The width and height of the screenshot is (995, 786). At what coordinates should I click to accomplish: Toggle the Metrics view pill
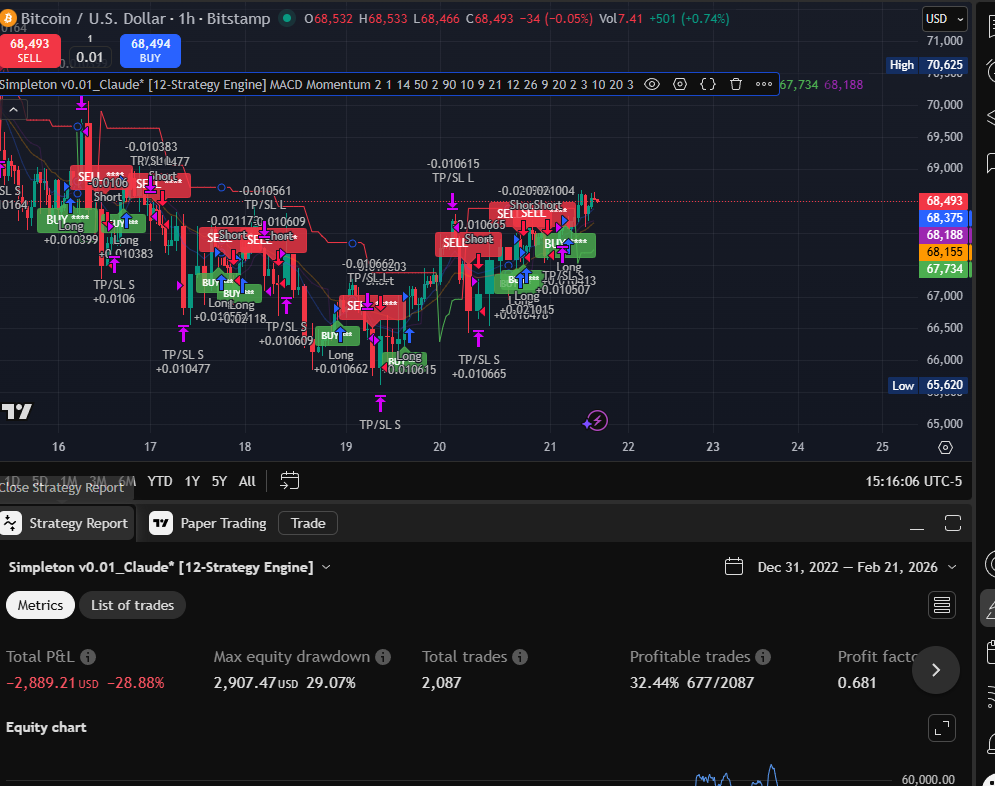(40, 605)
